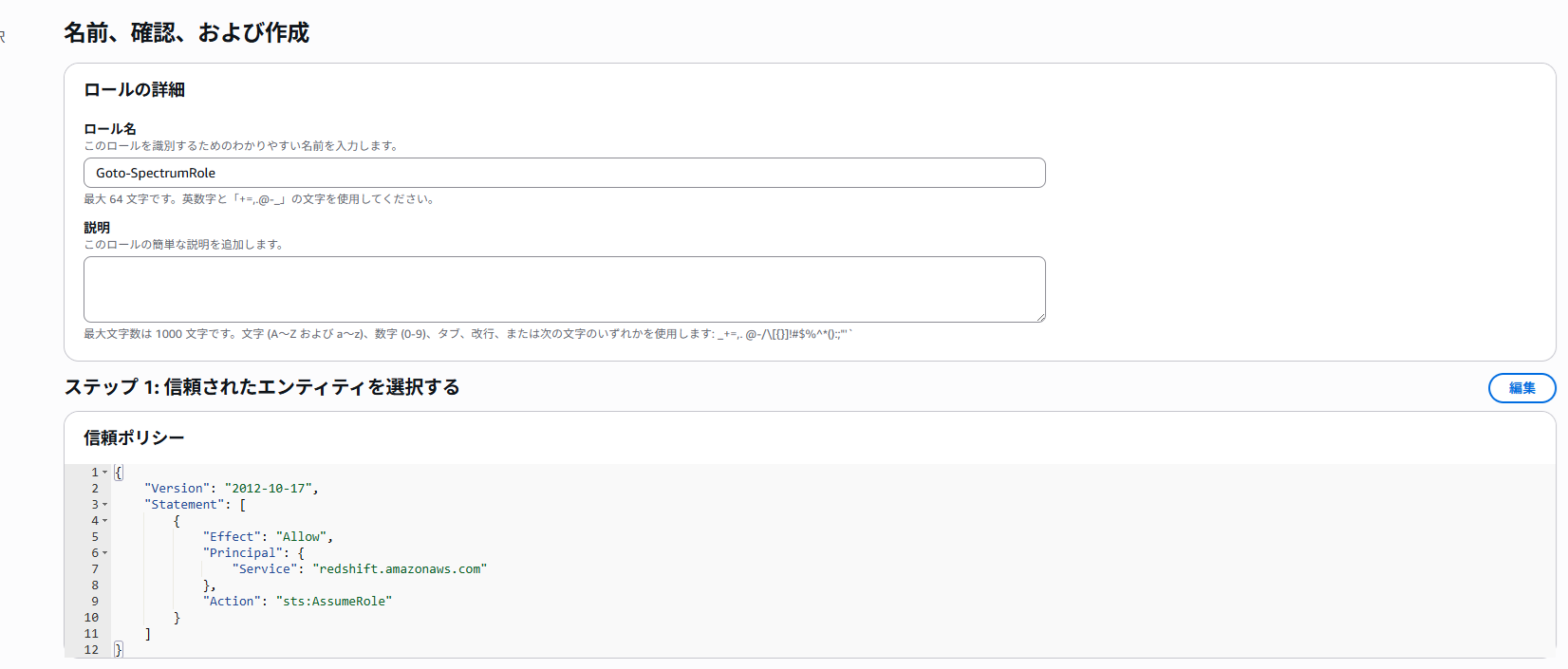Click the empty 説明 description text area
Viewport: 1568px width, 669px height.
click(564, 288)
